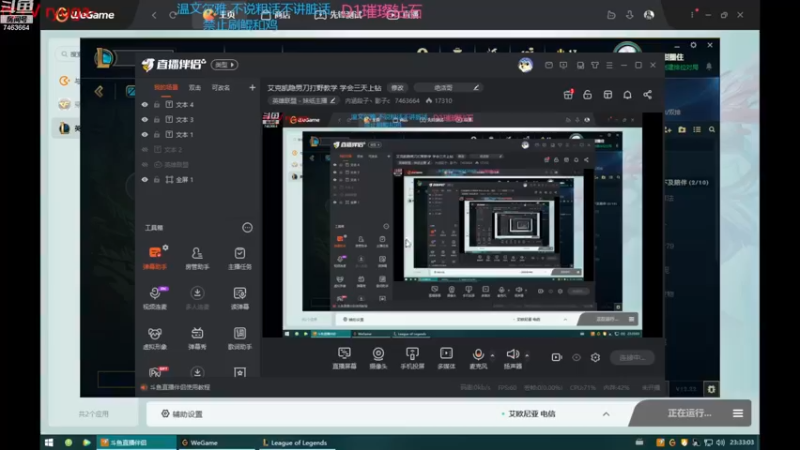Select the 全屏 1 layer row
Screen dimensions: 800x450
tap(198, 180)
